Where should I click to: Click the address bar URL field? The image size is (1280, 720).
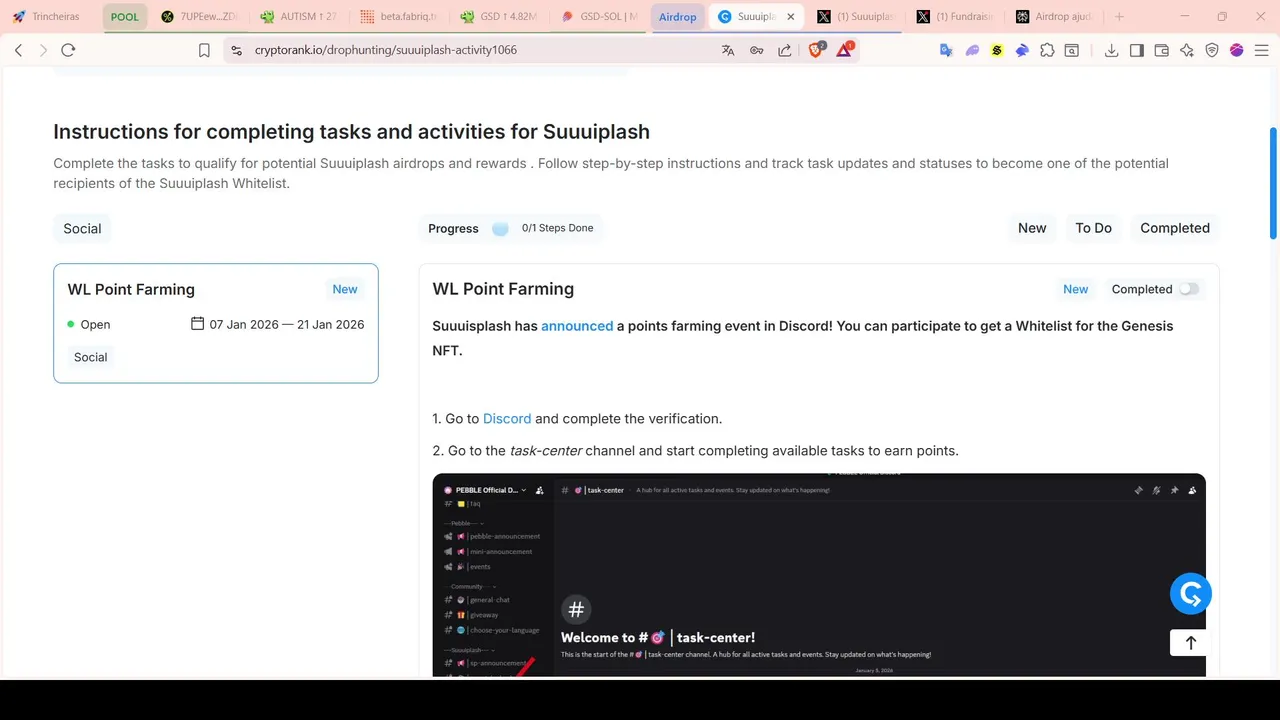click(480, 50)
